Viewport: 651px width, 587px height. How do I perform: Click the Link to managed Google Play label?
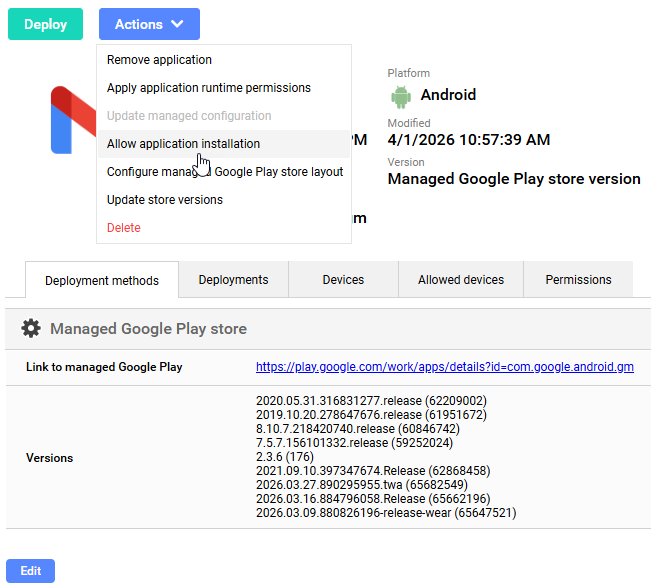[x=104, y=367]
